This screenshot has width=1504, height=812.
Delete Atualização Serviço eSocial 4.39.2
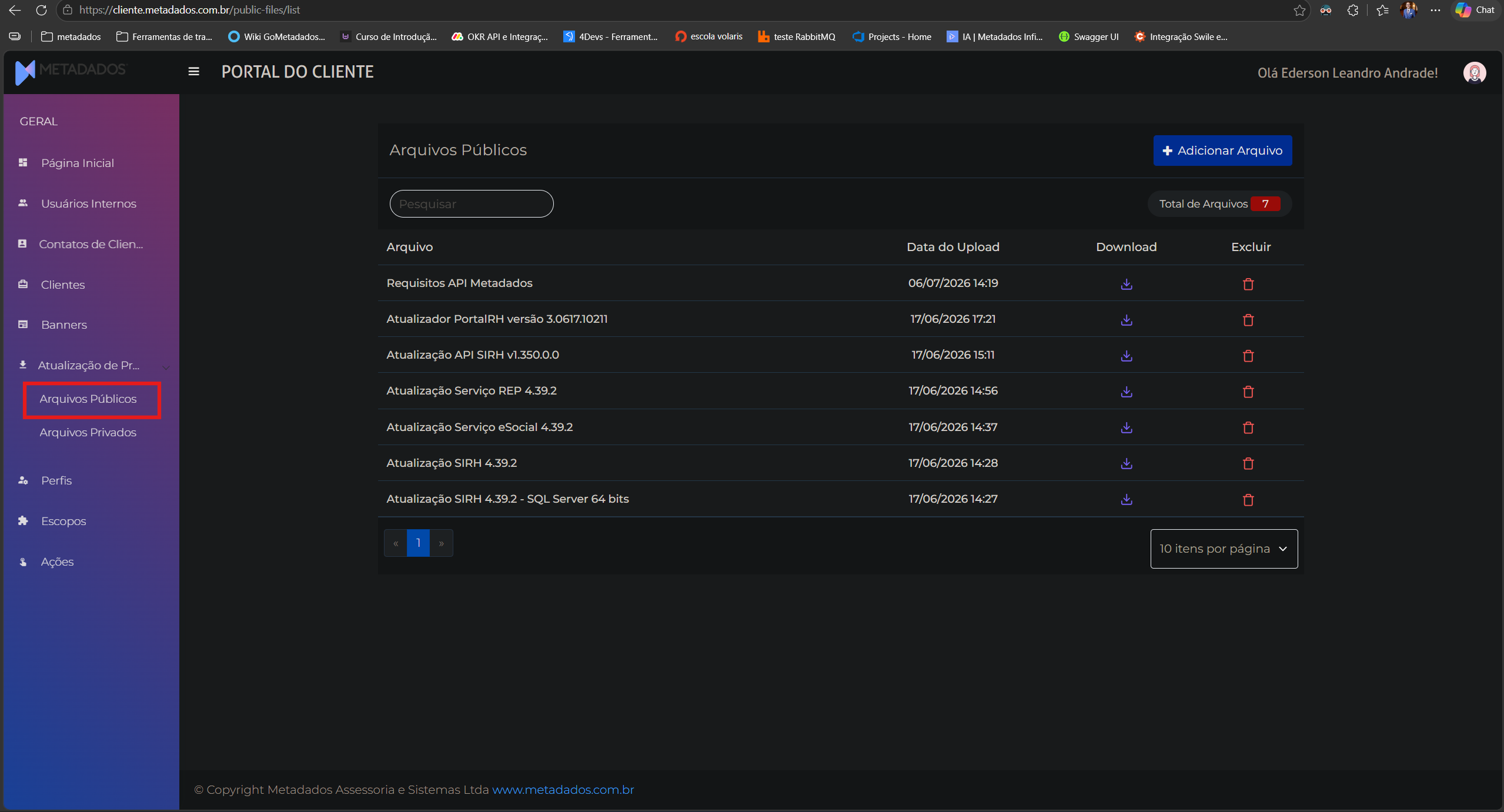pyautogui.click(x=1248, y=427)
